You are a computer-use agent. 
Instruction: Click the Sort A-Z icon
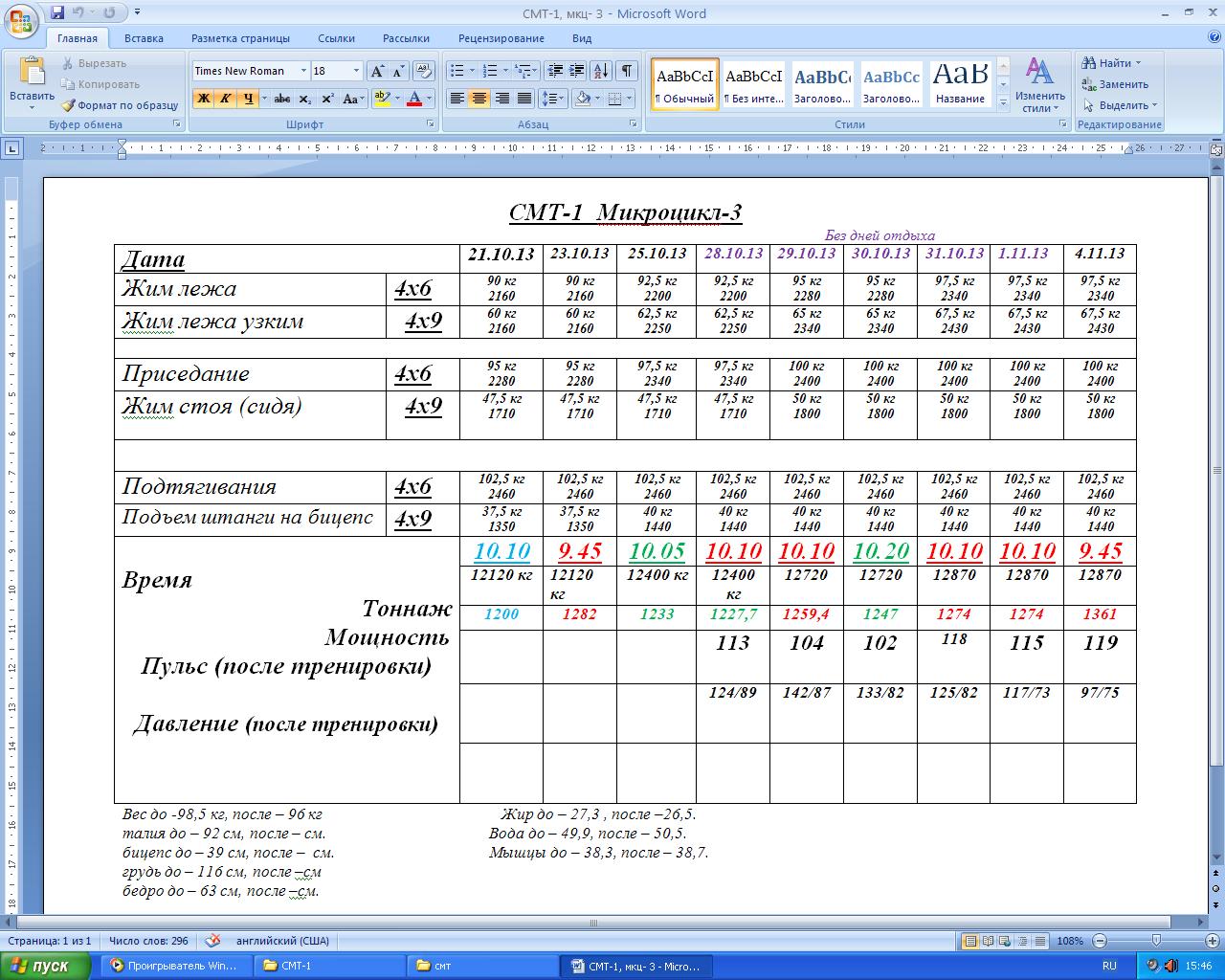pyautogui.click(x=601, y=71)
